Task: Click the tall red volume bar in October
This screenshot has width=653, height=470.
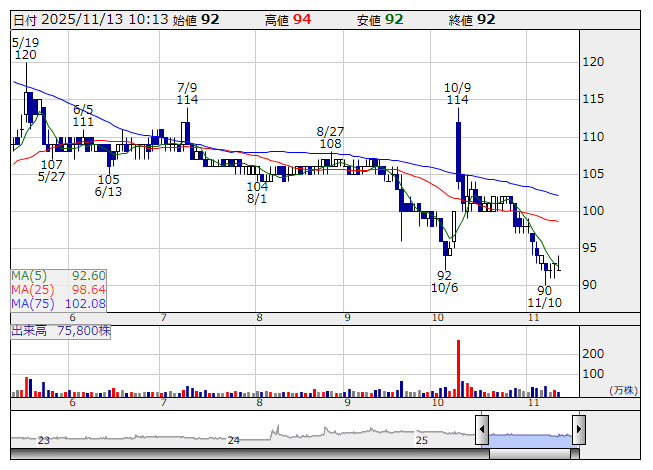Action: 459,368
